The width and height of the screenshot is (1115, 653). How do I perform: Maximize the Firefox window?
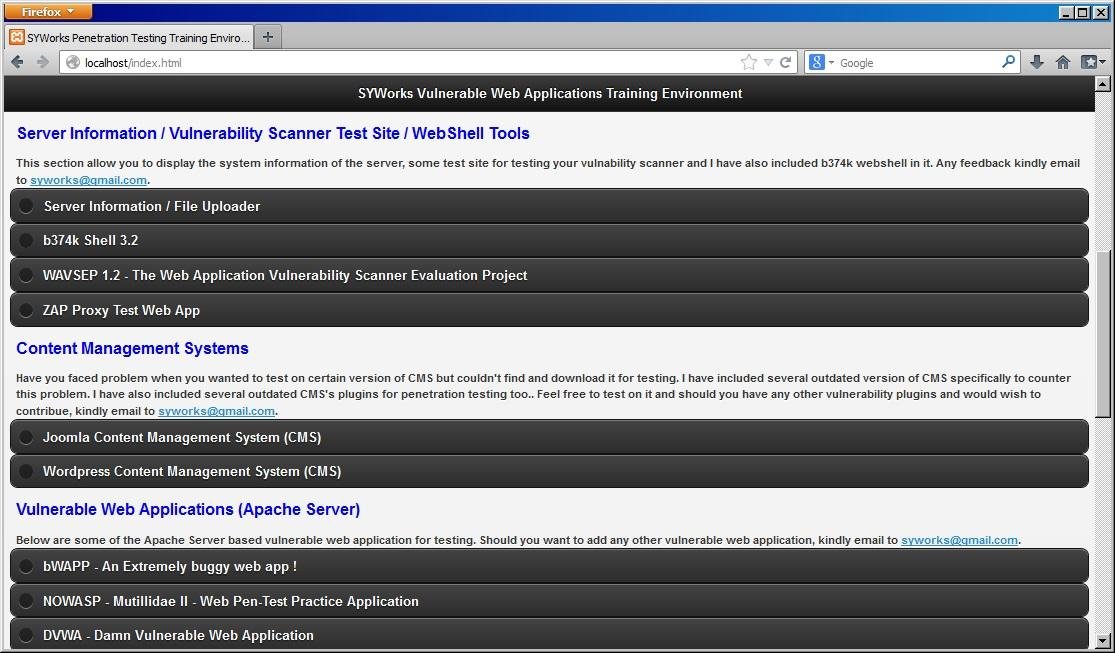tap(1082, 12)
